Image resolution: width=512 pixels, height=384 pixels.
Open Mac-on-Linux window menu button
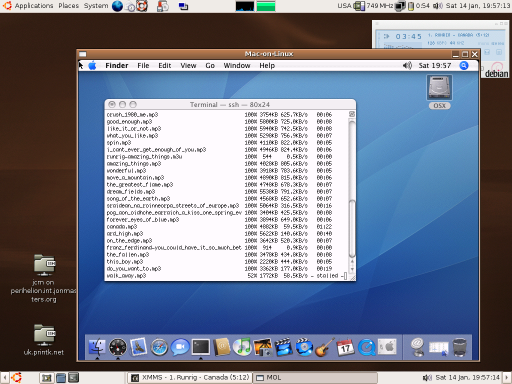(83, 54)
